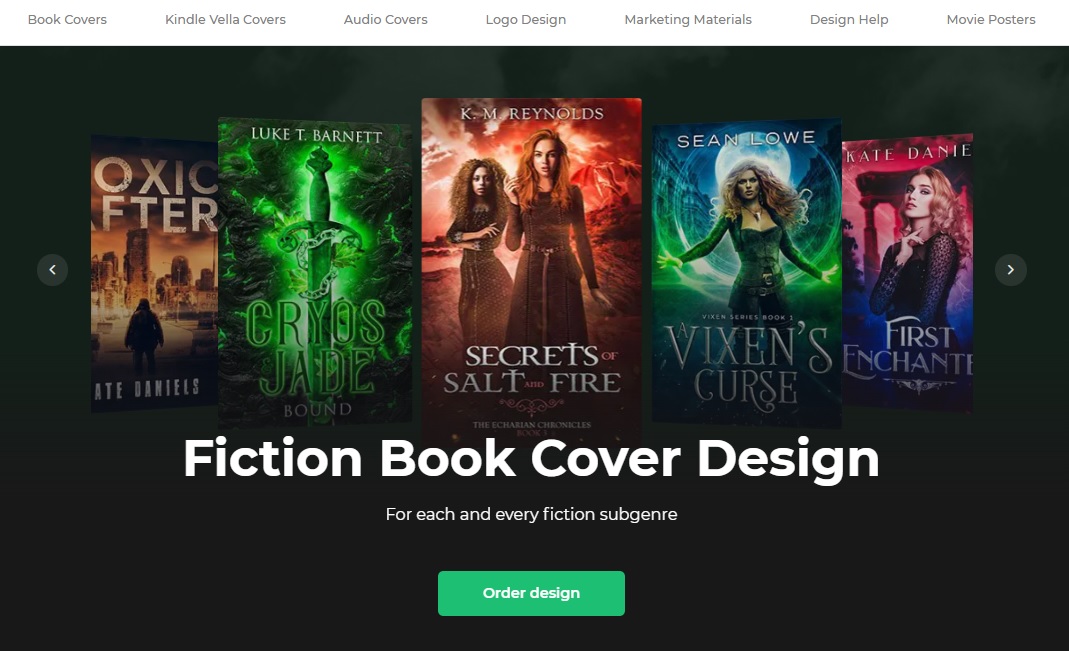Viewport: 1069px width, 651px height.
Task: Go to the Design Help page
Action: [848, 19]
